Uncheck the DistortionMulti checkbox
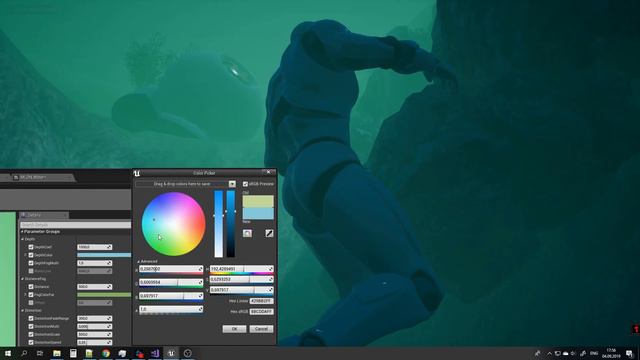This screenshot has height=360, width=640. [31, 327]
